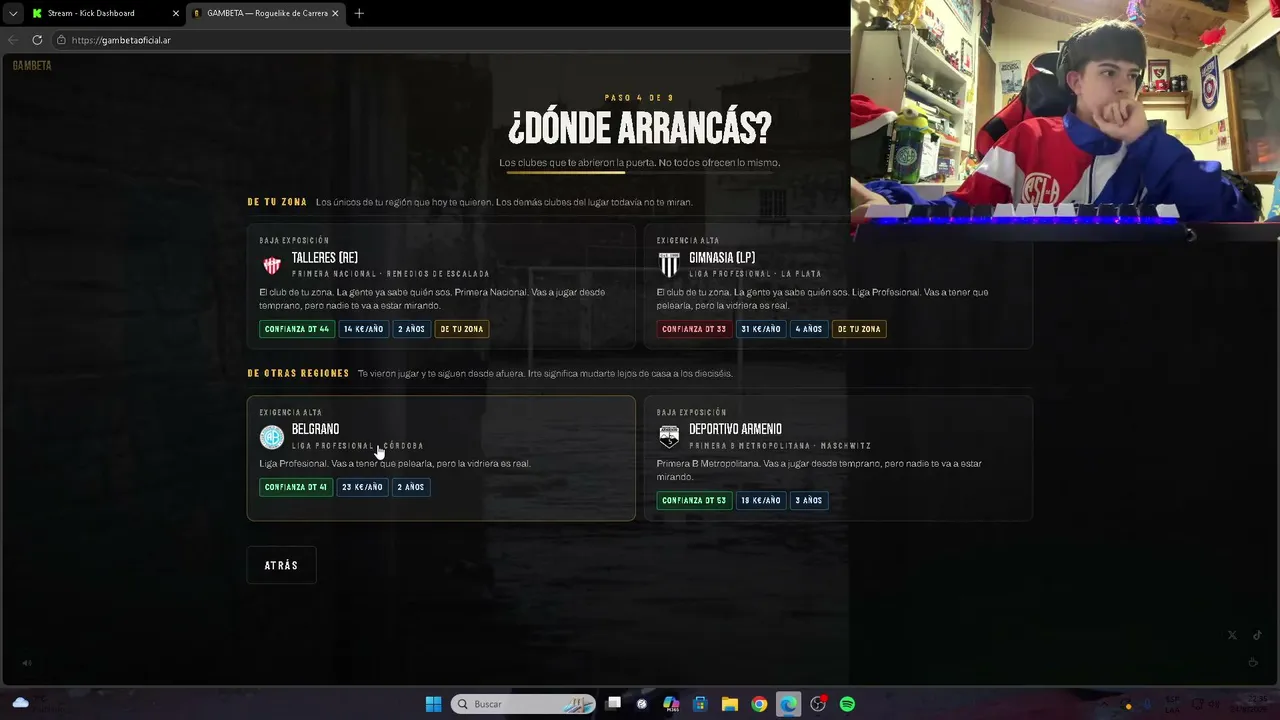This screenshot has width=1280, height=720.
Task: Click the 'DE TU ZONA' section heading
Action: (x=277, y=202)
